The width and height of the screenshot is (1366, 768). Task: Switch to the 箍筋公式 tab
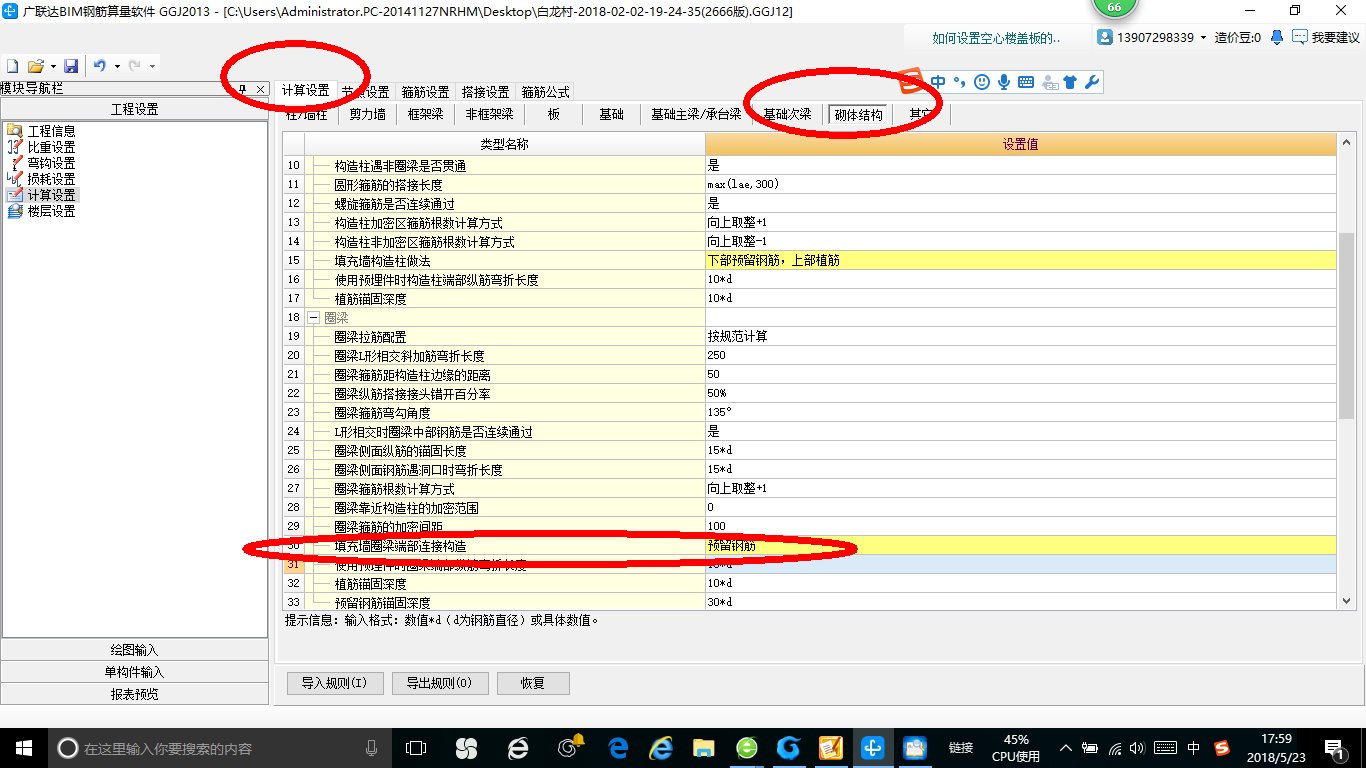(x=546, y=92)
